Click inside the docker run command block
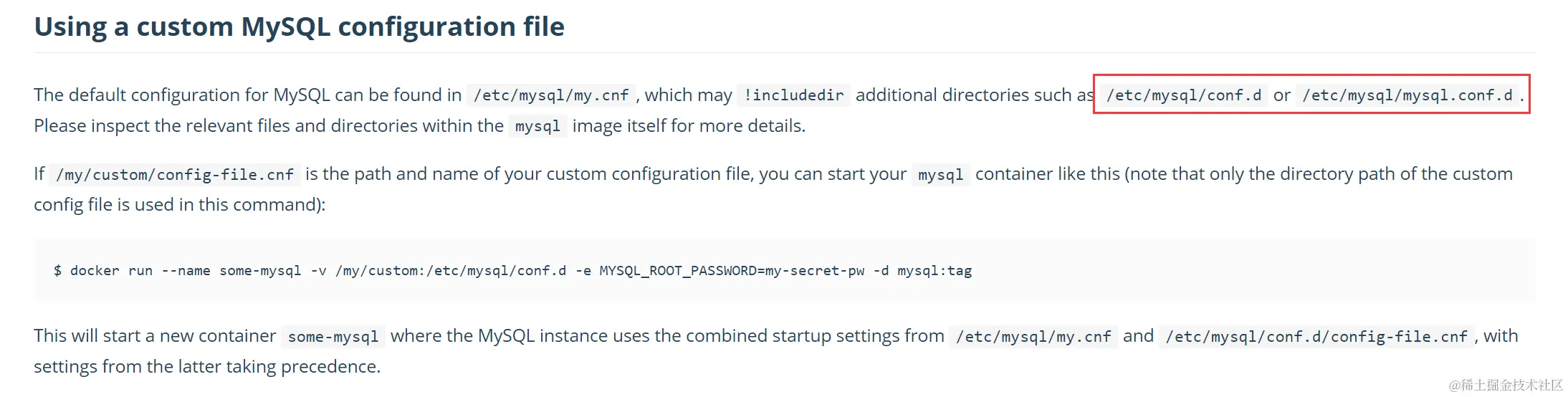Screen dimensions: 1568x397 tap(784, 270)
